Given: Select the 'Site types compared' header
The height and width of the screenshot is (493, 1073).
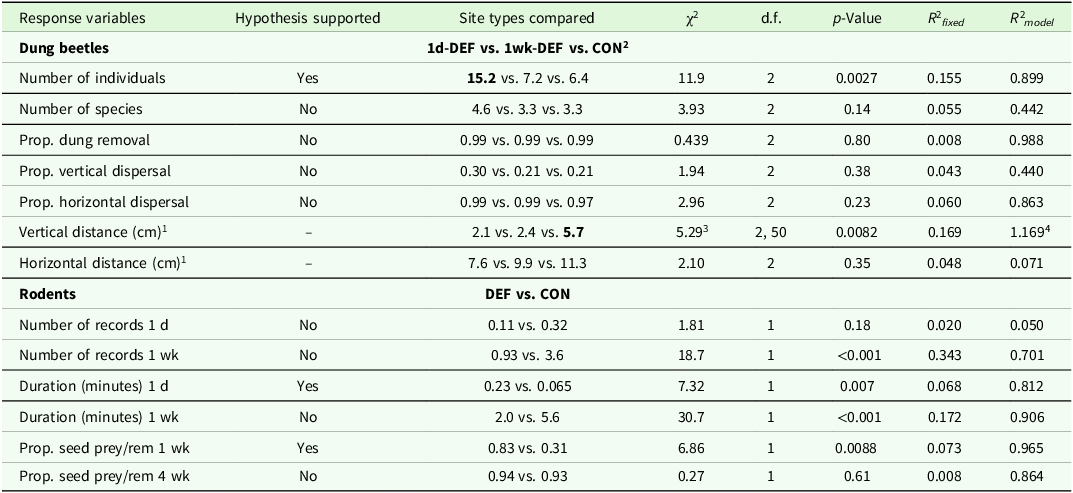Looking at the screenshot, I should tap(527, 18).
